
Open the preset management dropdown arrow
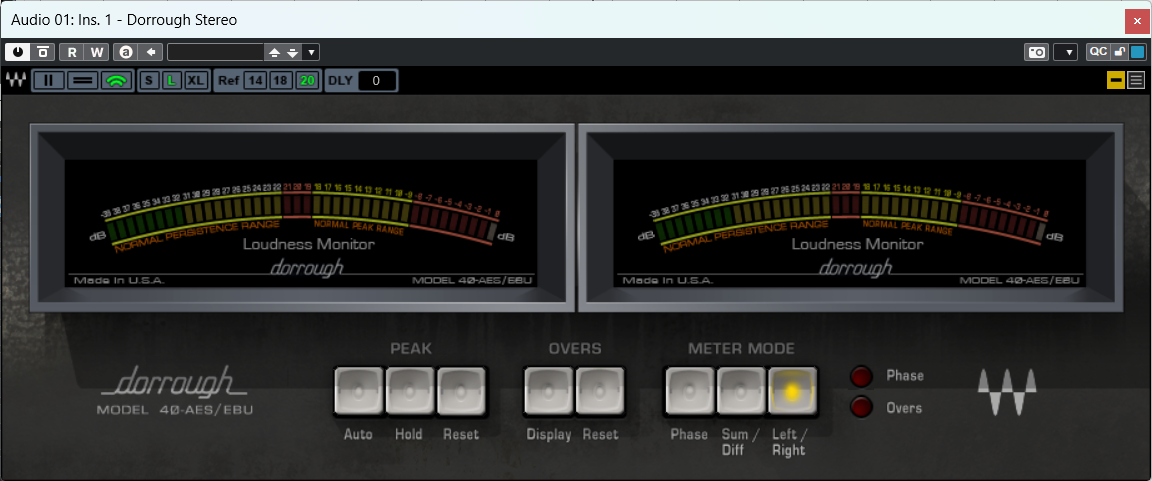tap(311, 52)
